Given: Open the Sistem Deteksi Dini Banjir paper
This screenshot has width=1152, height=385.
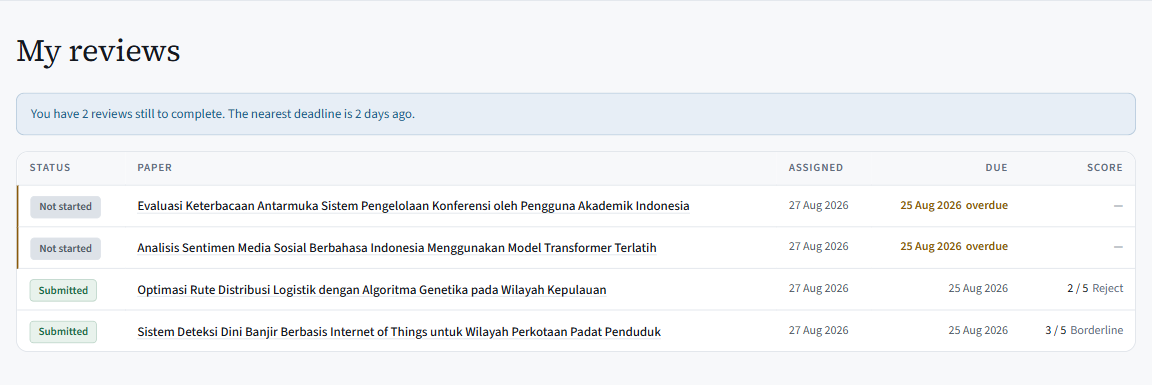Looking at the screenshot, I should pyautogui.click(x=399, y=331).
